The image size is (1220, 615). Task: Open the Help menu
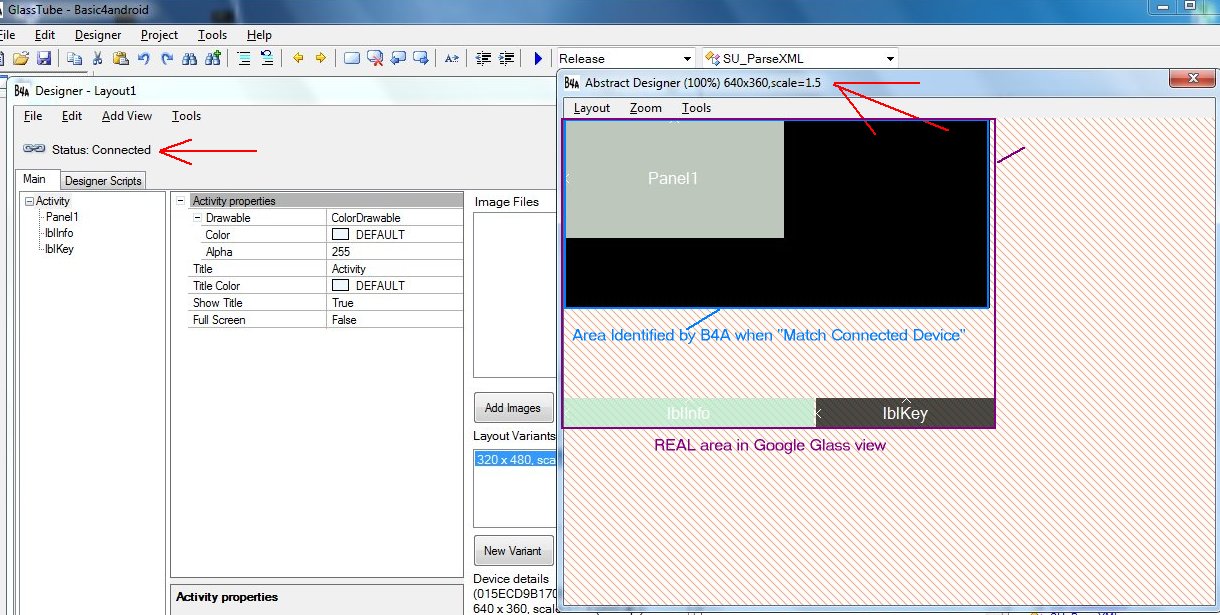(x=259, y=35)
